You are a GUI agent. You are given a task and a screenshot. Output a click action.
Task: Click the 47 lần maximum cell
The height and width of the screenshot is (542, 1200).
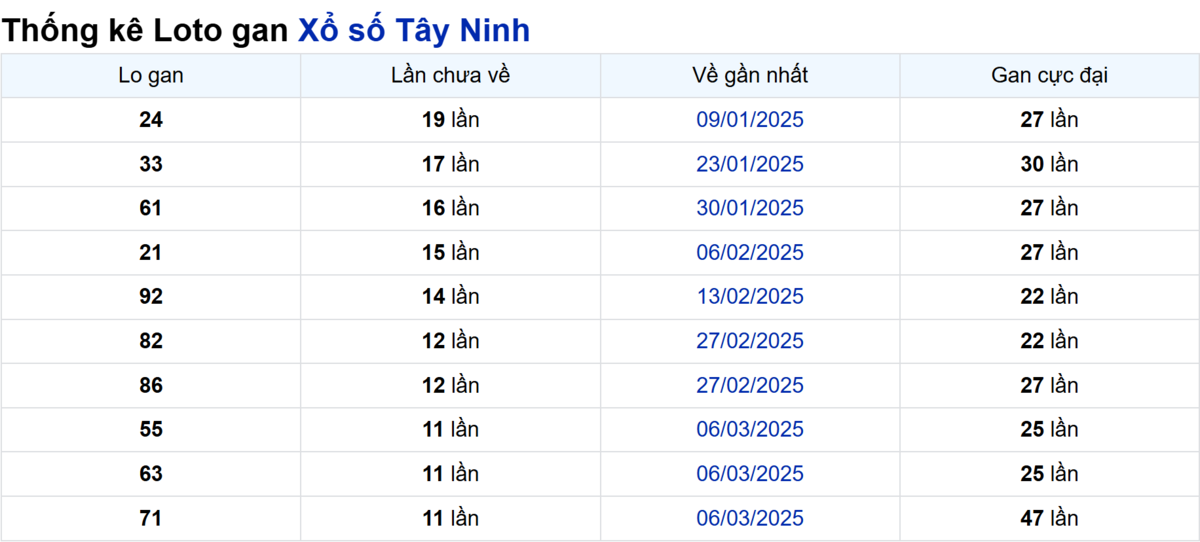pyautogui.click(x=1049, y=518)
